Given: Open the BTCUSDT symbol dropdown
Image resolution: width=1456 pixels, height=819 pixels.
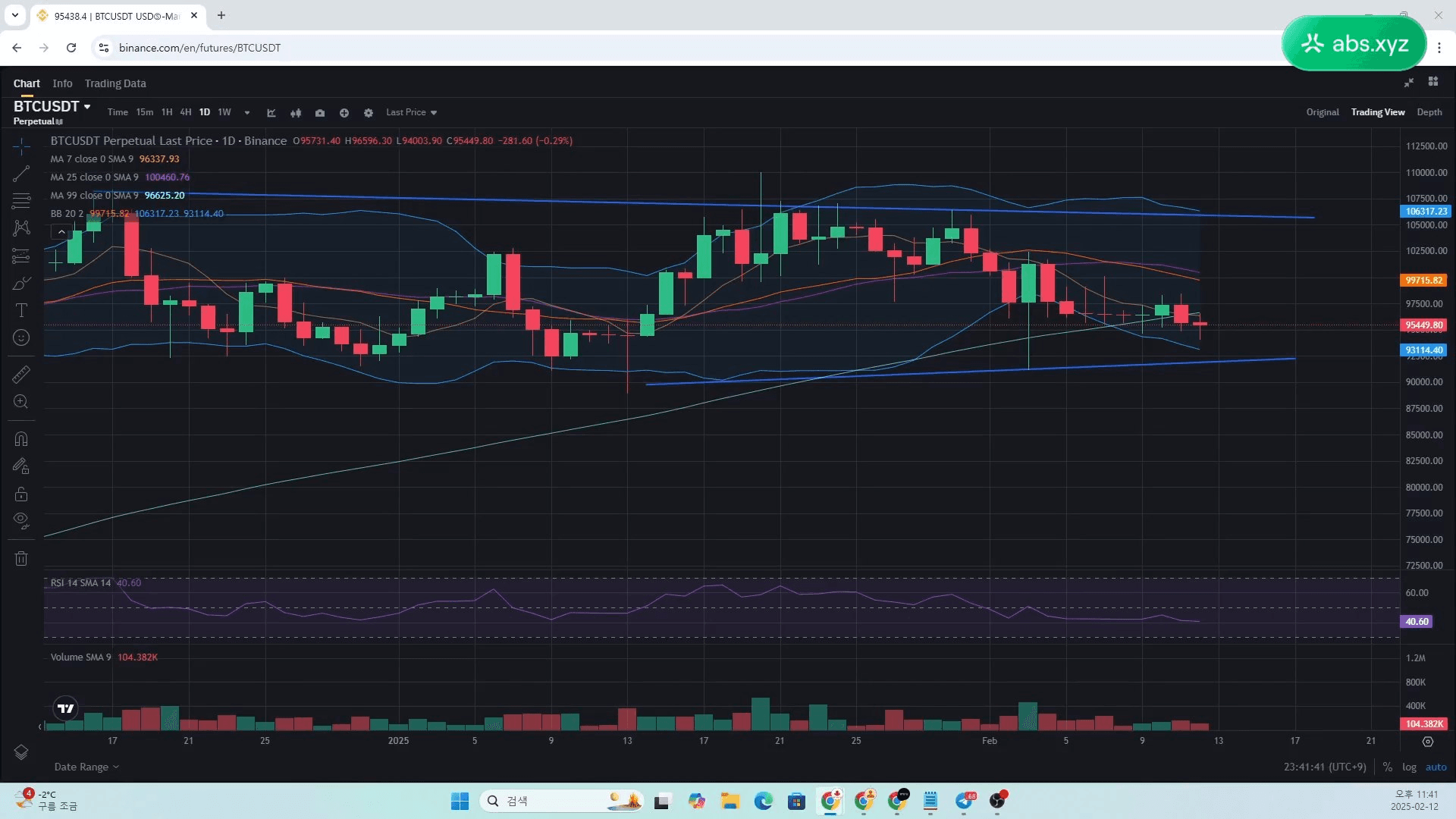Looking at the screenshot, I should point(52,107).
